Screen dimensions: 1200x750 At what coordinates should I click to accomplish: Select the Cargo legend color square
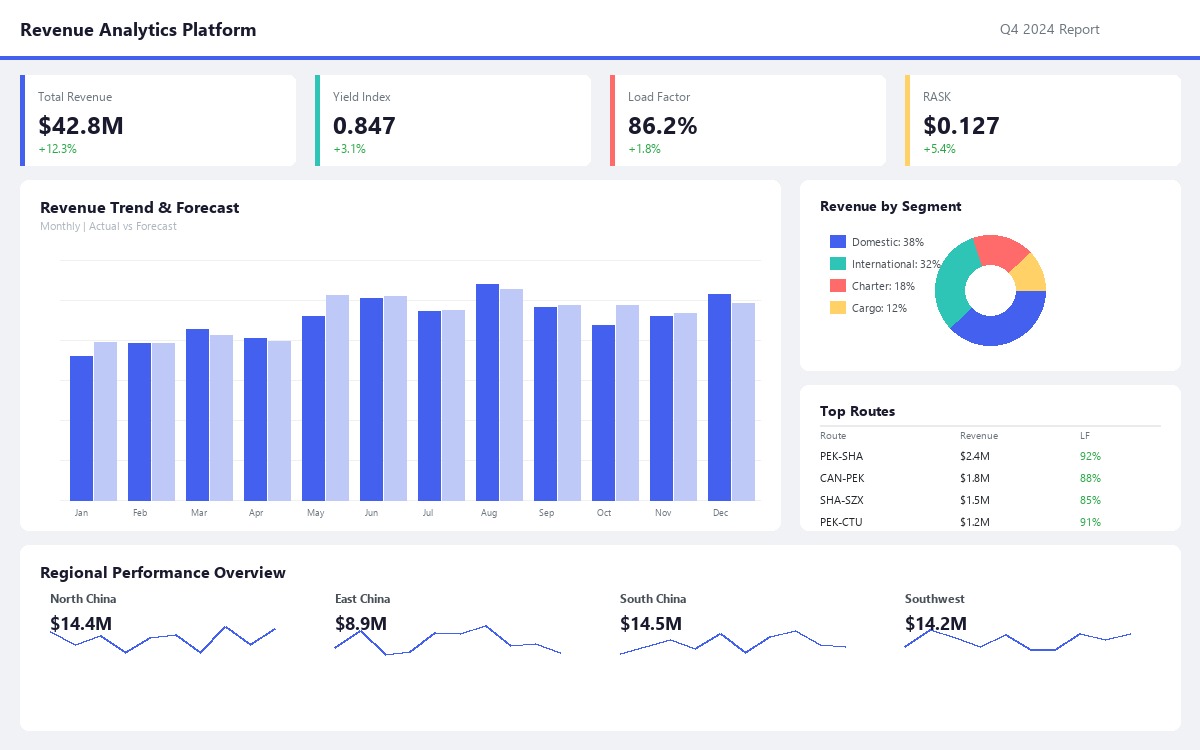pos(836,308)
